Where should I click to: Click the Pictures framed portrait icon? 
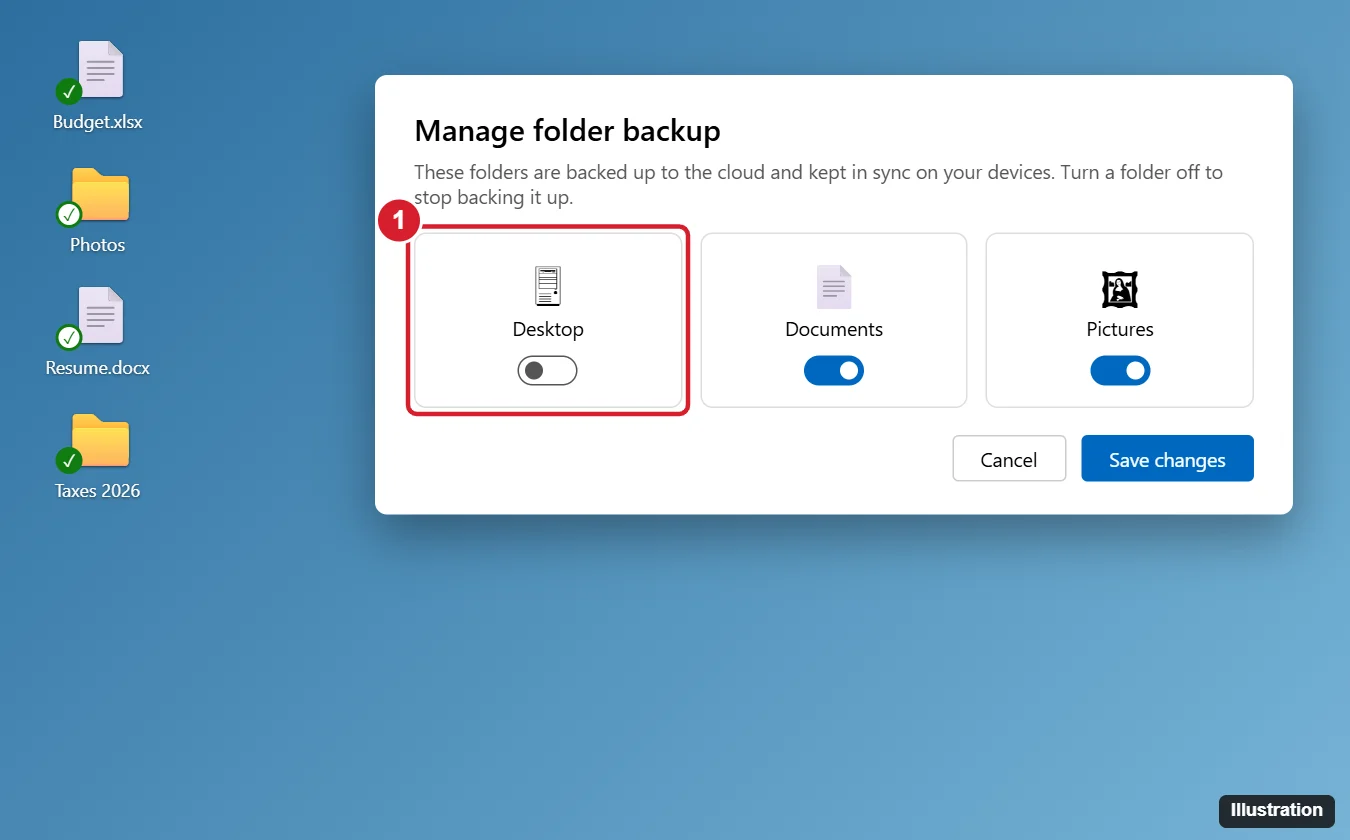click(x=1120, y=288)
